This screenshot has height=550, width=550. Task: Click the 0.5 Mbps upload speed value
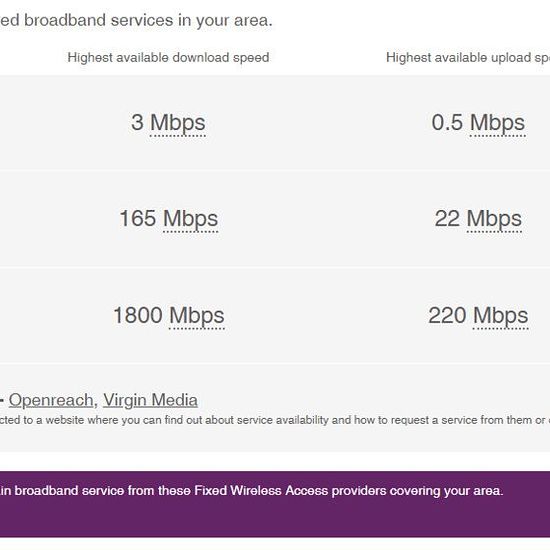[x=478, y=123]
